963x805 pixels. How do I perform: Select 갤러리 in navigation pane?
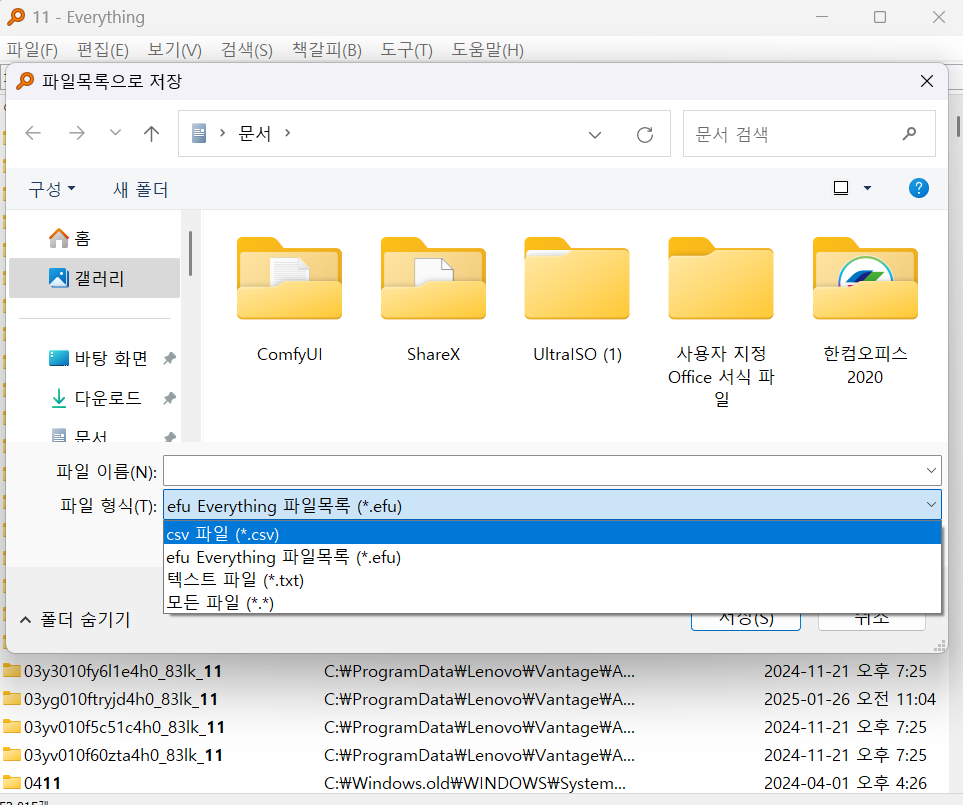click(x=95, y=278)
